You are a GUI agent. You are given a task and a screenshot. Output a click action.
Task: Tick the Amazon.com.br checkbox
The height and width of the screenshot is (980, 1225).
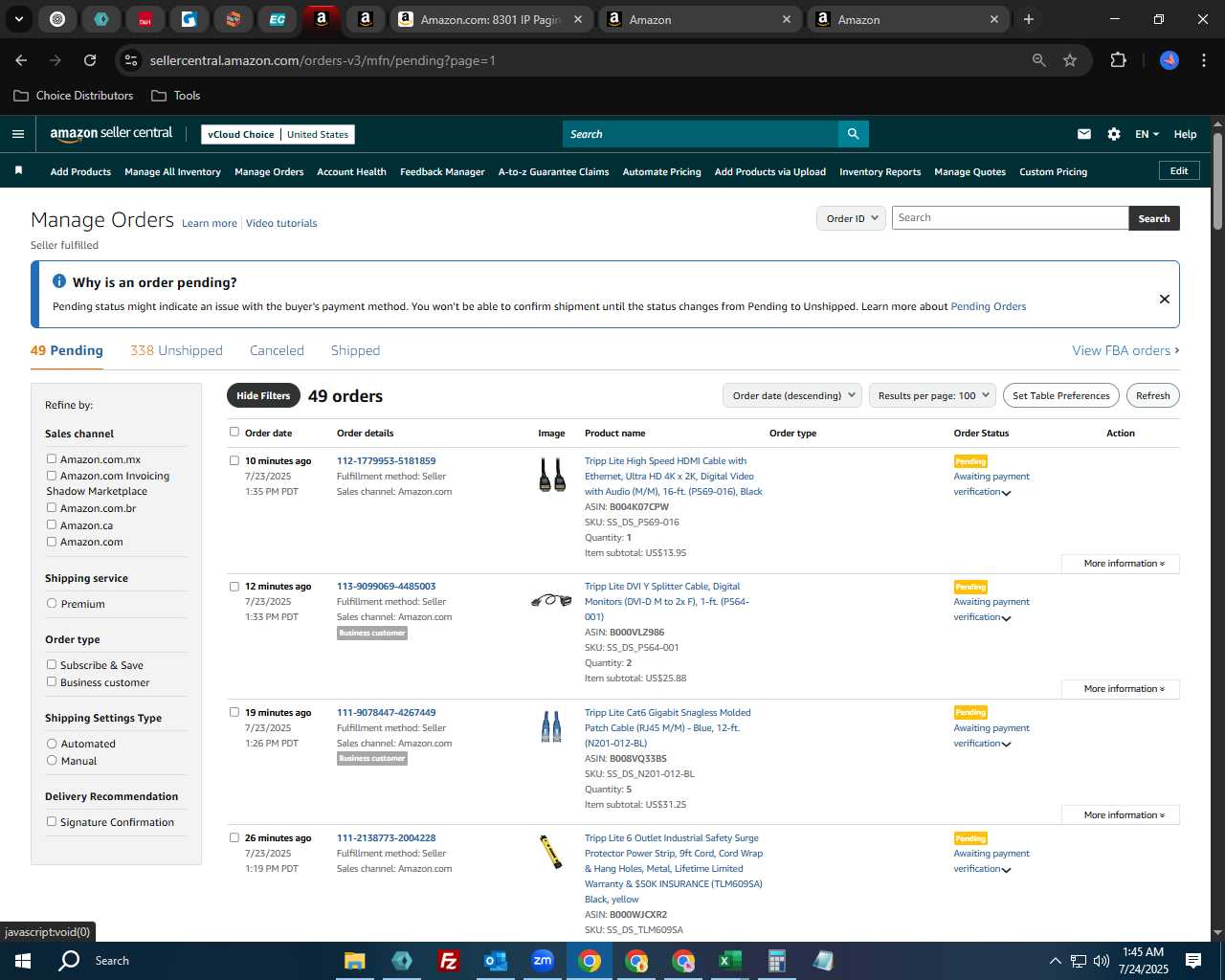52,508
